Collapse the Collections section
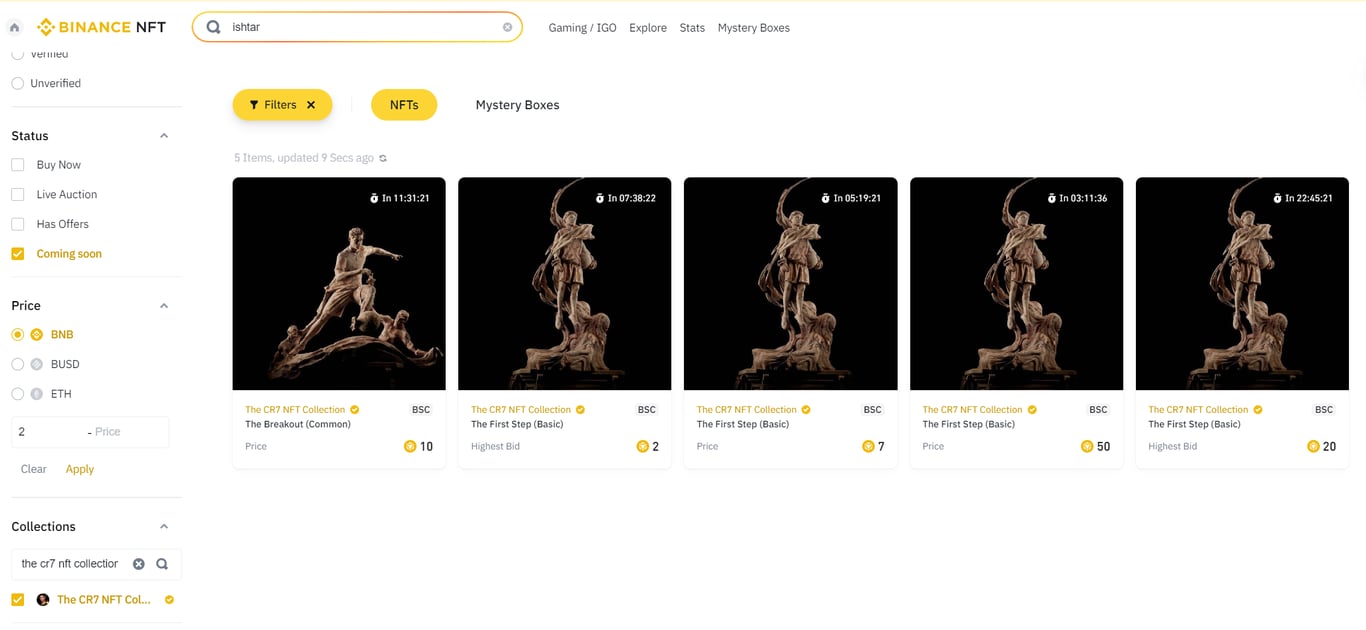The height and width of the screenshot is (630, 1366). [163, 526]
